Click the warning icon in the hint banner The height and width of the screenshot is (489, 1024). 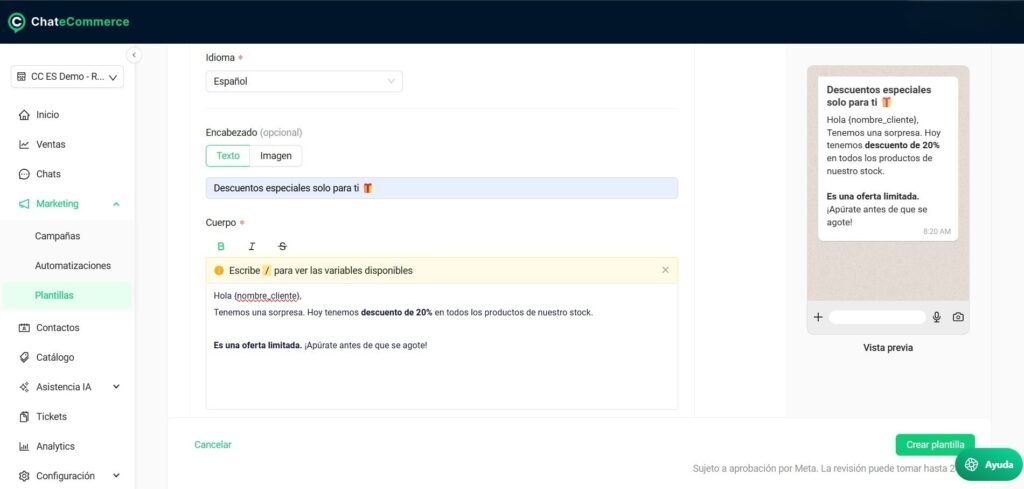click(x=219, y=270)
